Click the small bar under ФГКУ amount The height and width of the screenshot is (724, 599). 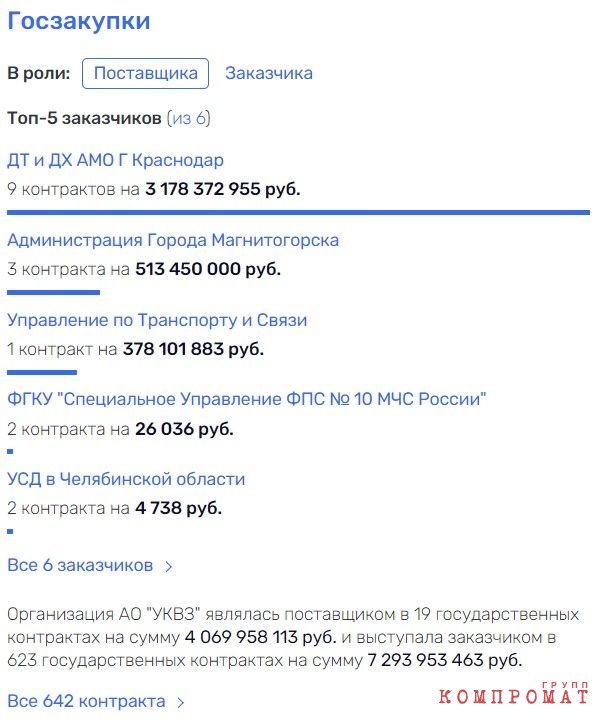[x=10, y=452]
